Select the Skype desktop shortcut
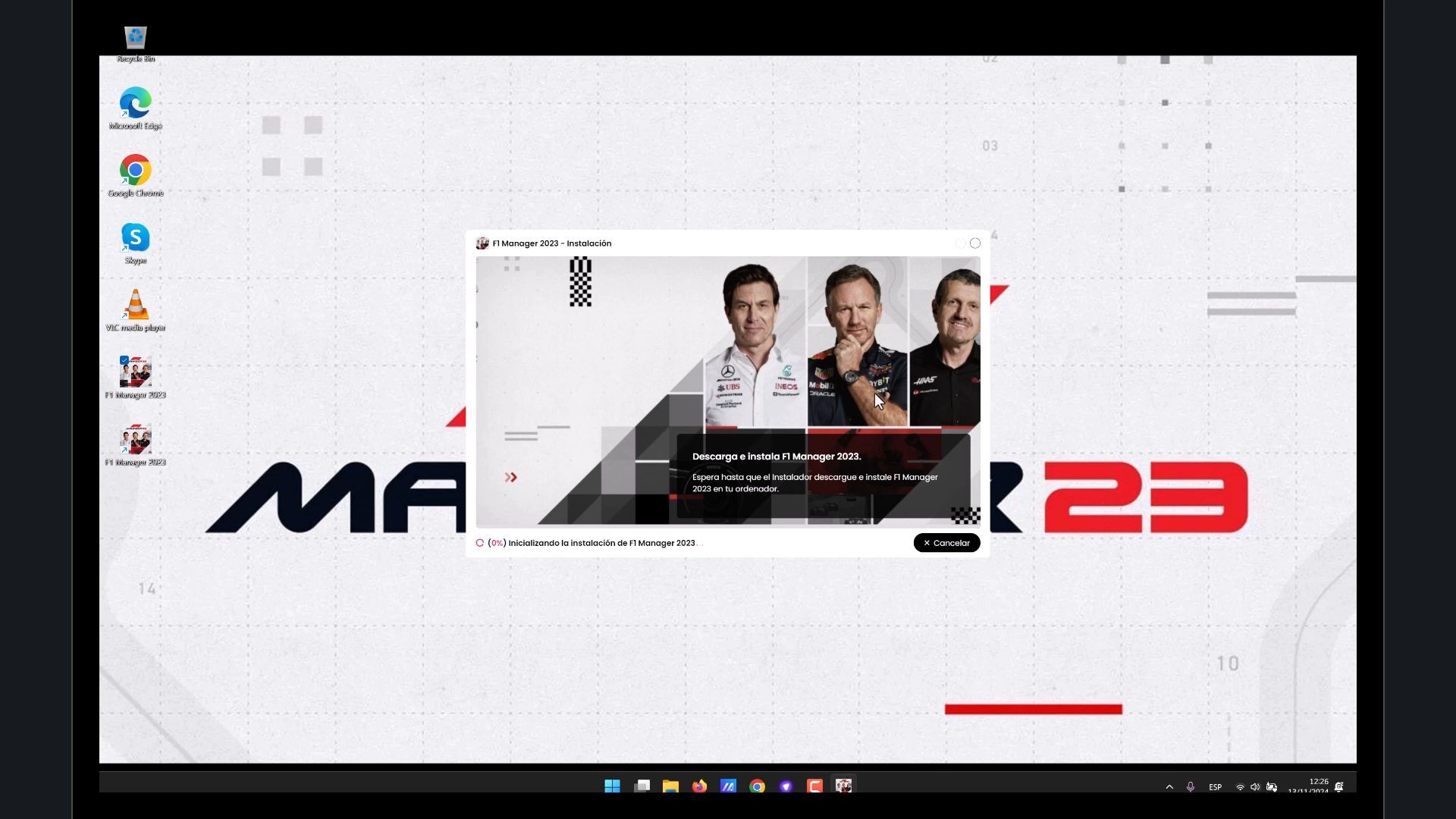 coord(136,243)
